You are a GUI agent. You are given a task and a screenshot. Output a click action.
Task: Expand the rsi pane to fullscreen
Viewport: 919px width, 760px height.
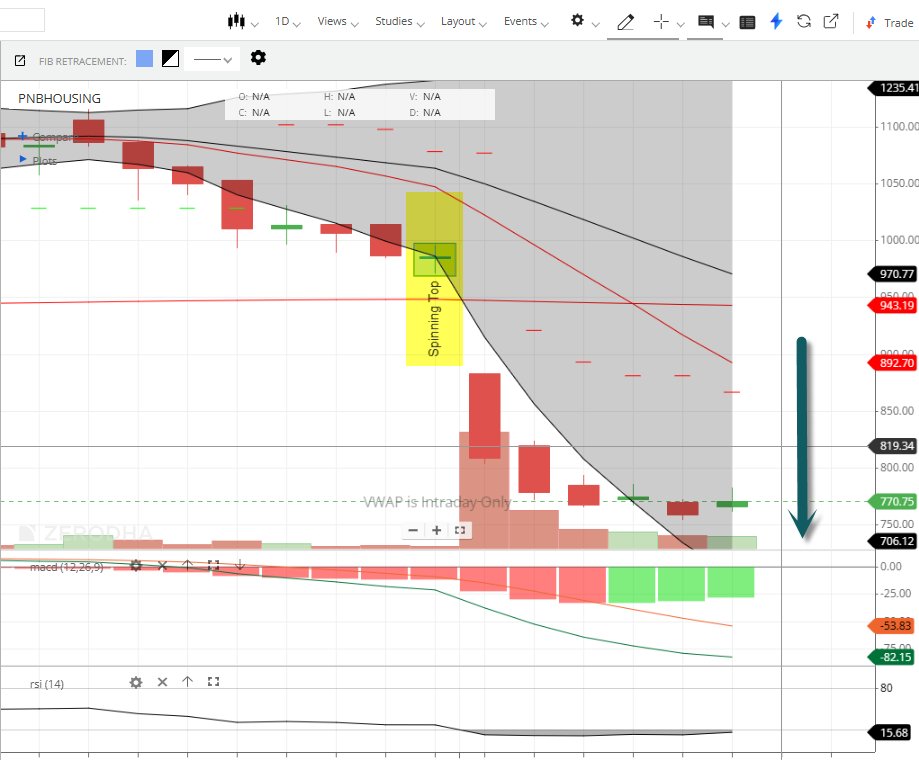tap(213, 682)
